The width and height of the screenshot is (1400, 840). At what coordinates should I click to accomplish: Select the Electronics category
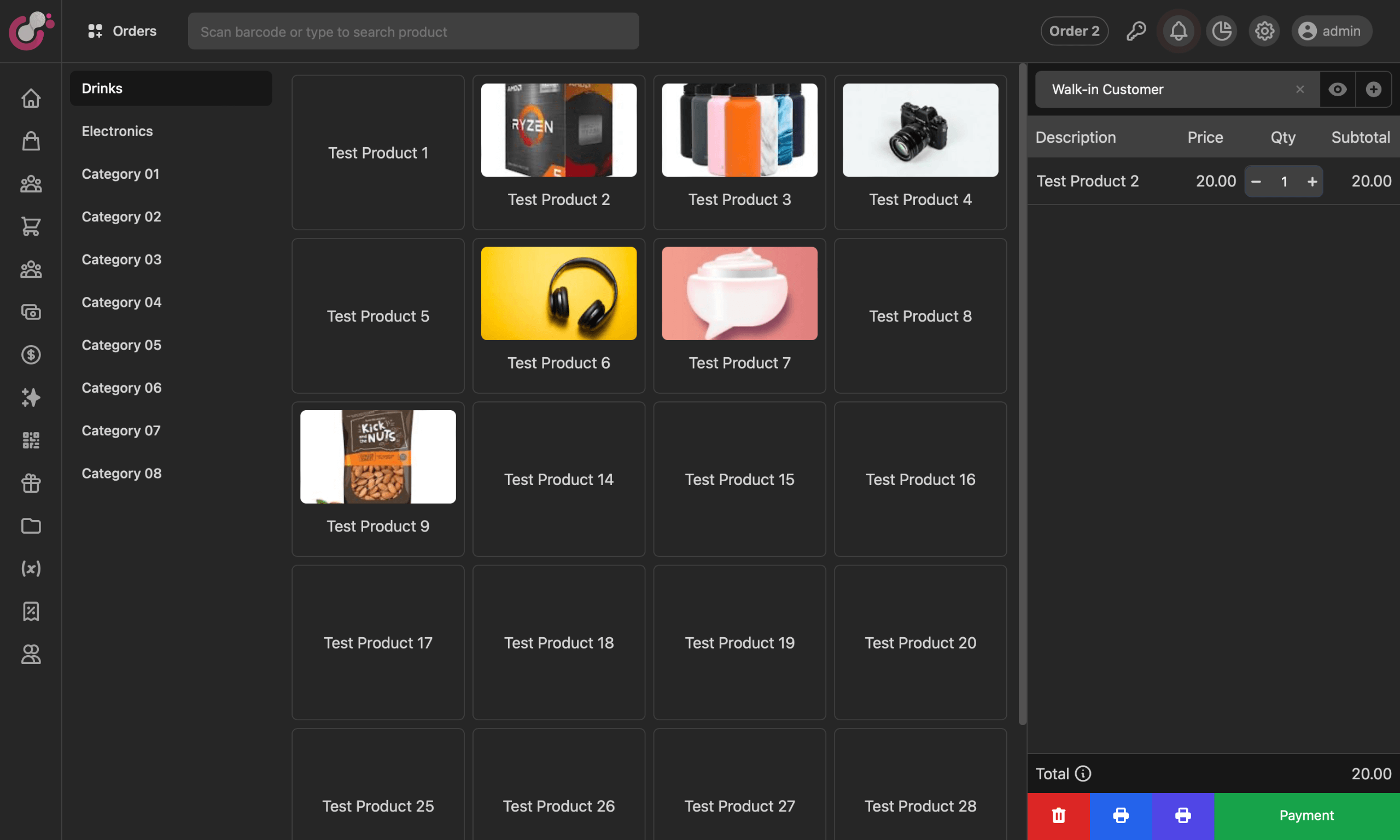tap(117, 131)
